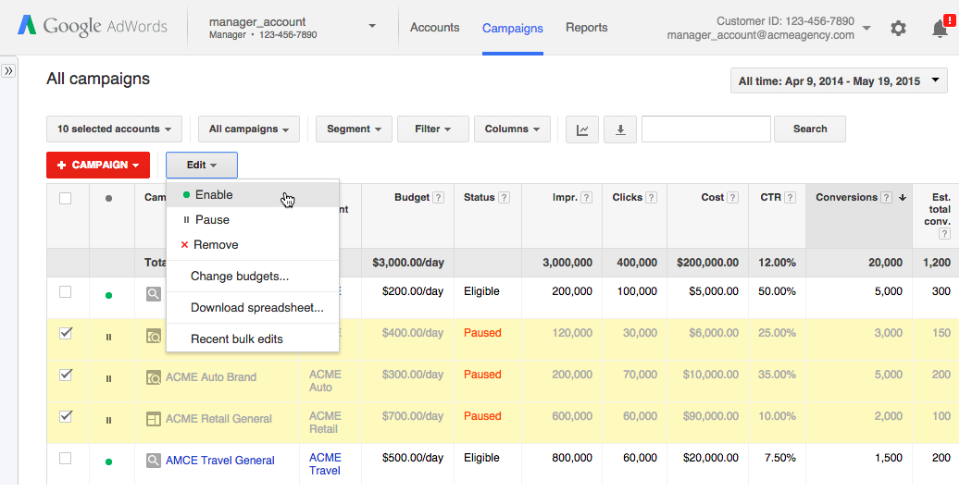This screenshot has width=959, height=486.
Task: Click the Status column help icon
Action: 504,197
